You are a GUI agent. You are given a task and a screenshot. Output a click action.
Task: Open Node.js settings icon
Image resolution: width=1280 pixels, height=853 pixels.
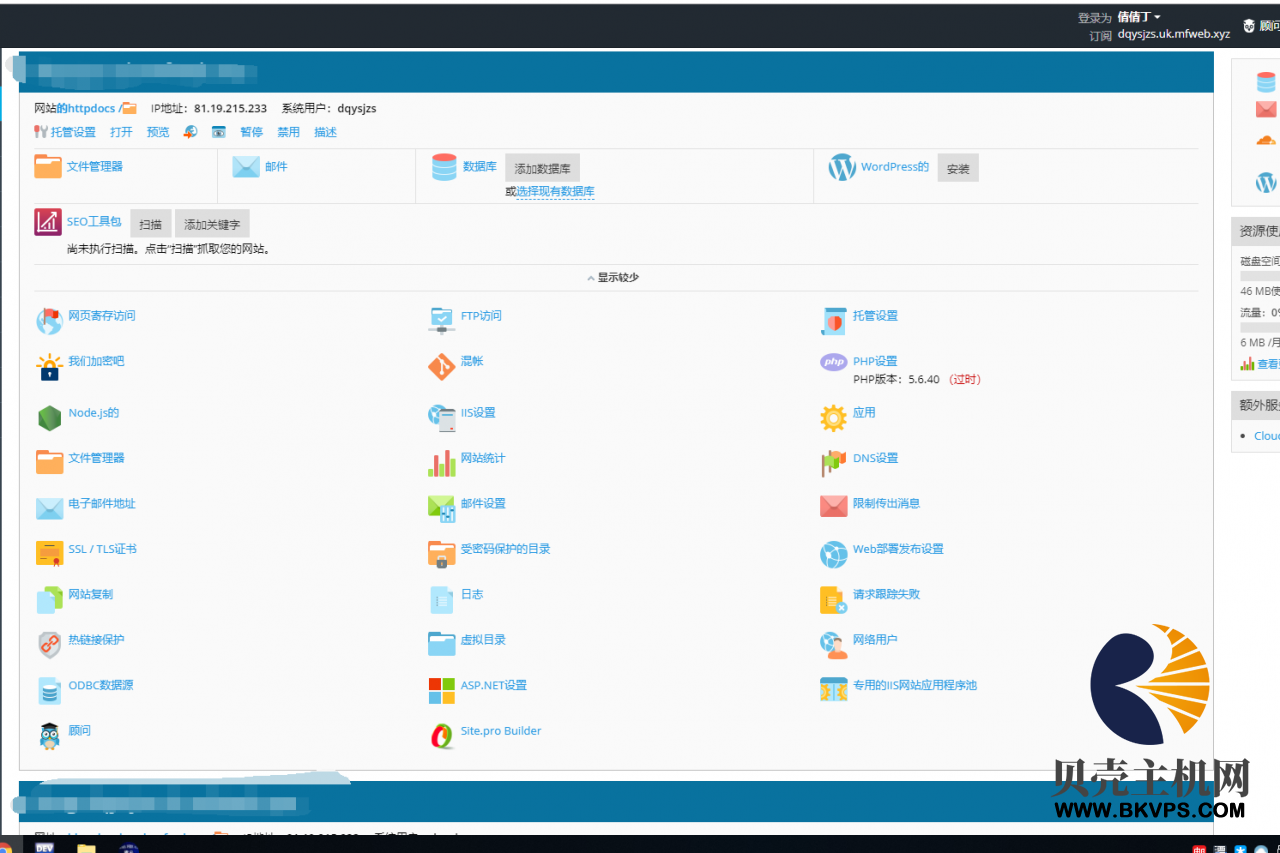tap(49, 417)
